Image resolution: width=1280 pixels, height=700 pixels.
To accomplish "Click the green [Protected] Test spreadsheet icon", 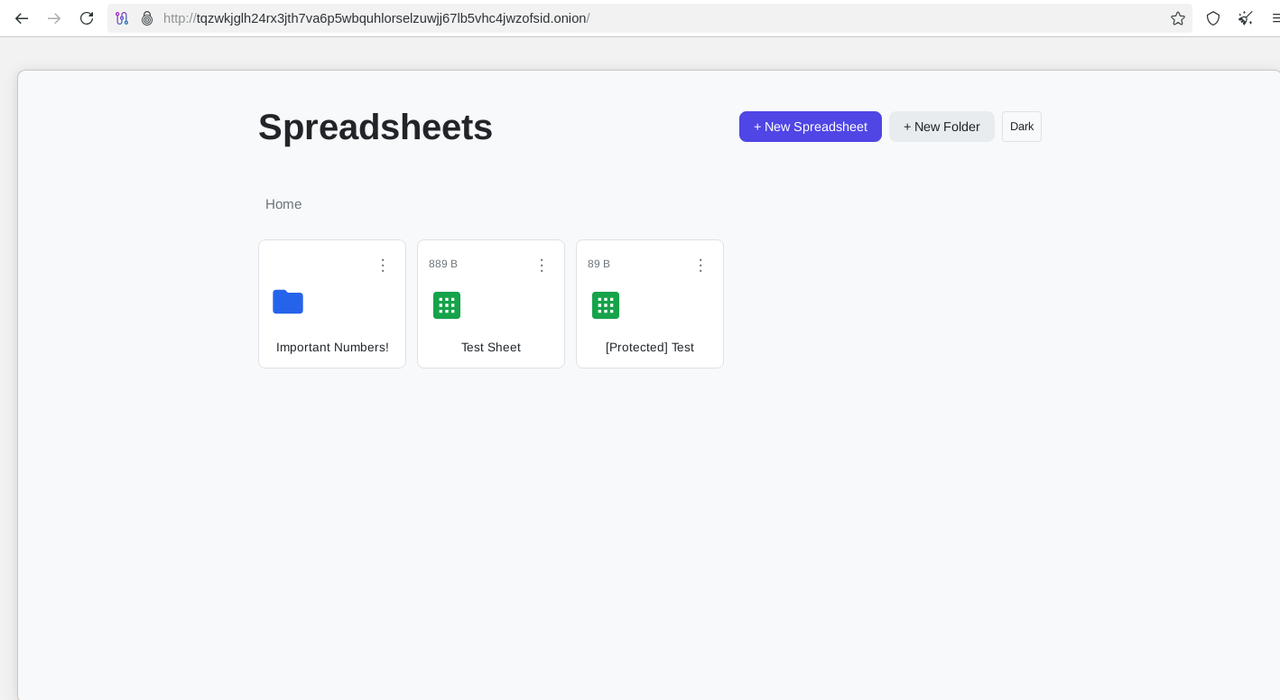I will [606, 305].
